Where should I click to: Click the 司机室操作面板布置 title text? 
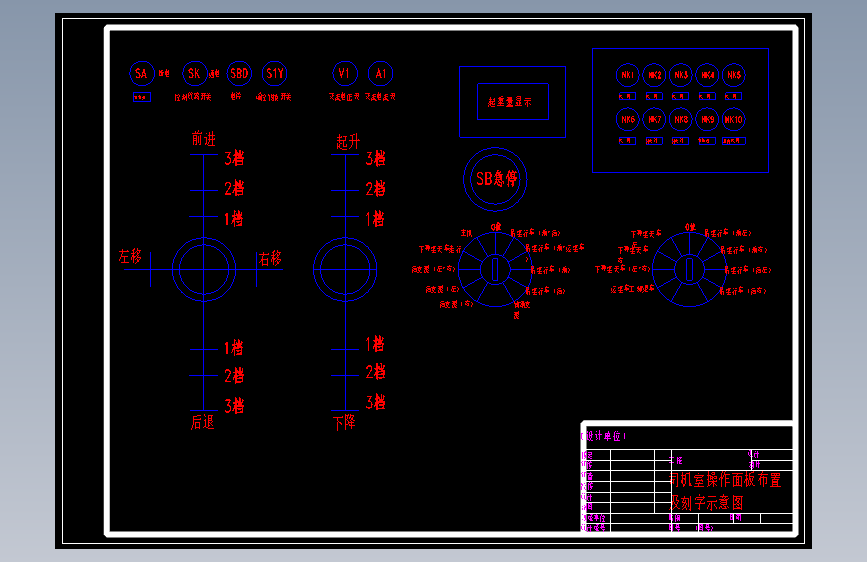pos(725,480)
